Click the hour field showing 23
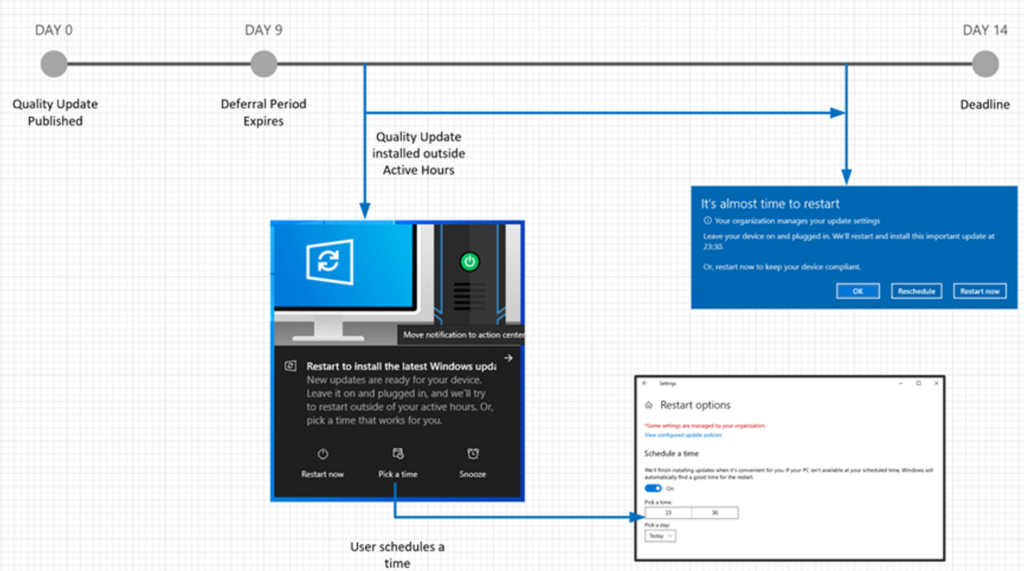Image resolution: width=1024 pixels, height=571 pixels. [x=668, y=513]
